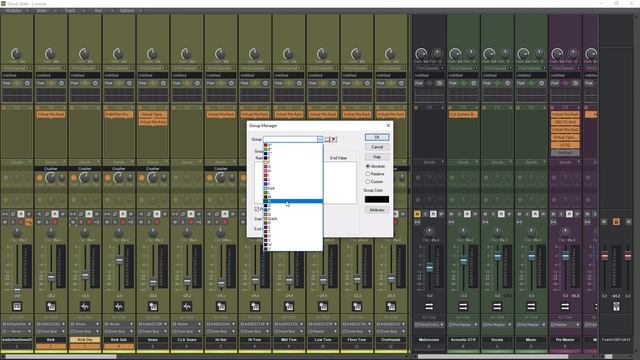Open the Acoustic GTR Pre Master output dropdown

coord(463,324)
